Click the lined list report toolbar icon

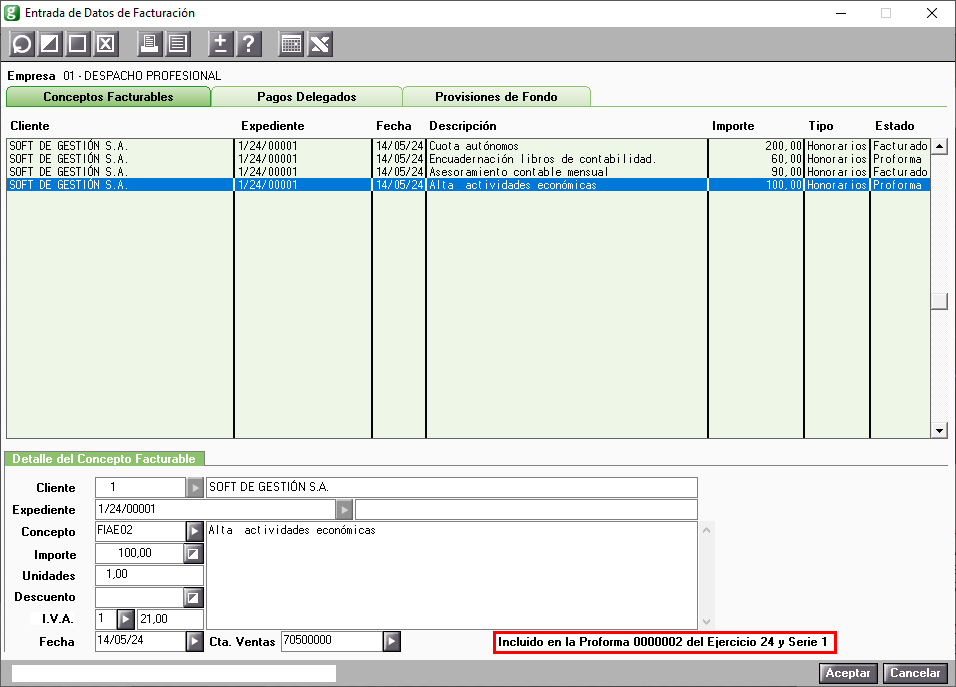[x=177, y=44]
